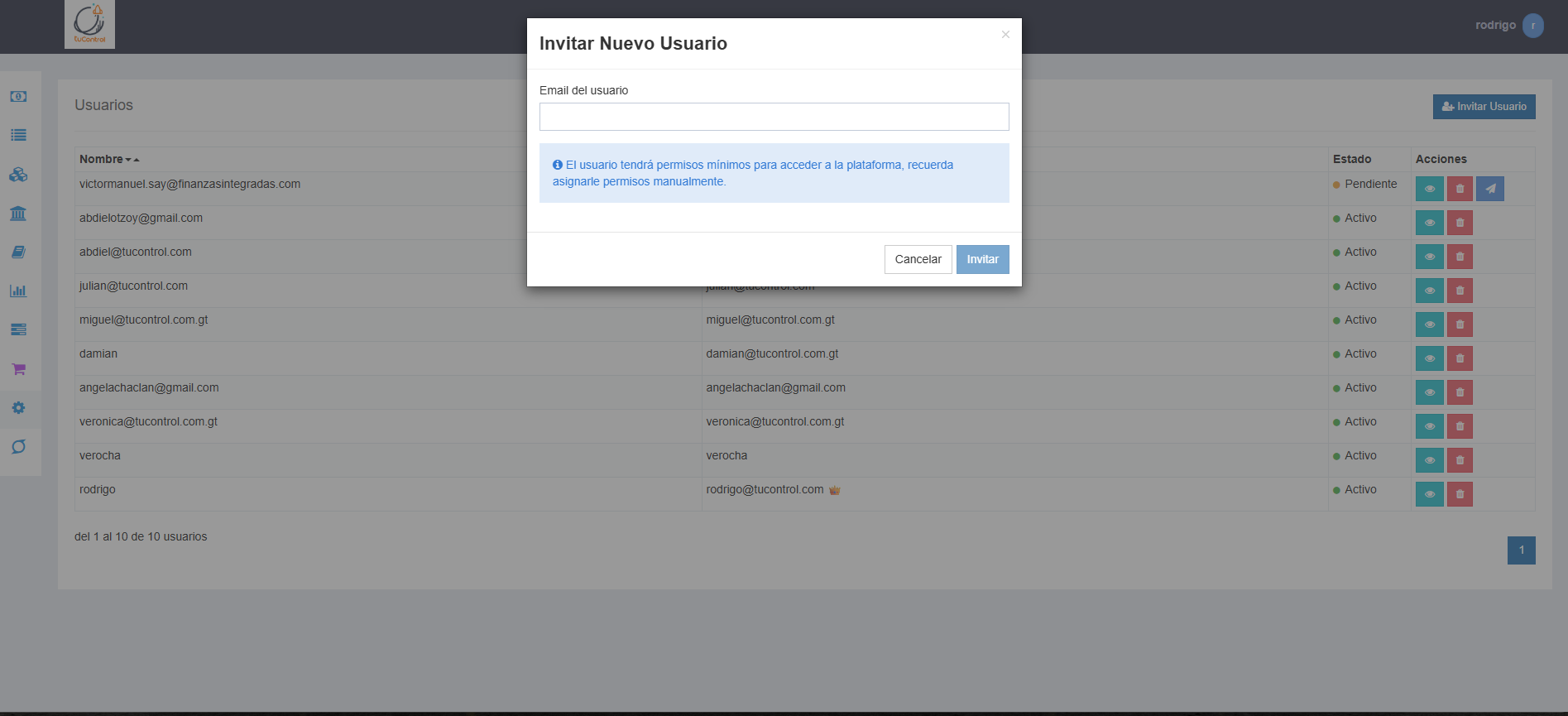Delete the abdielotzoy@gmail.com user
The height and width of the screenshot is (716, 1568).
click(x=1460, y=223)
